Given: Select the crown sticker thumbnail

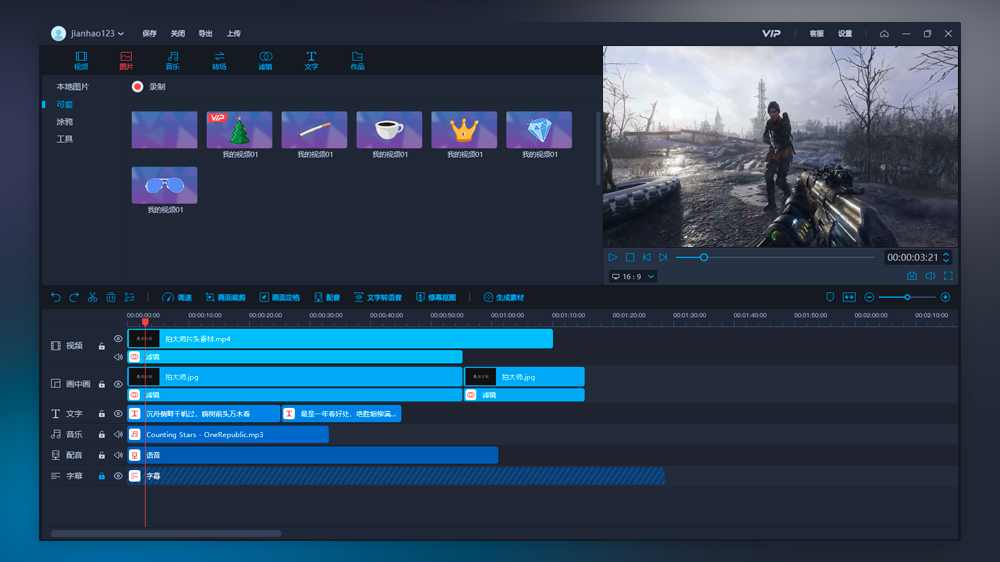Looking at the screenshot, I should pyautogui.click(x=464, y=129).
